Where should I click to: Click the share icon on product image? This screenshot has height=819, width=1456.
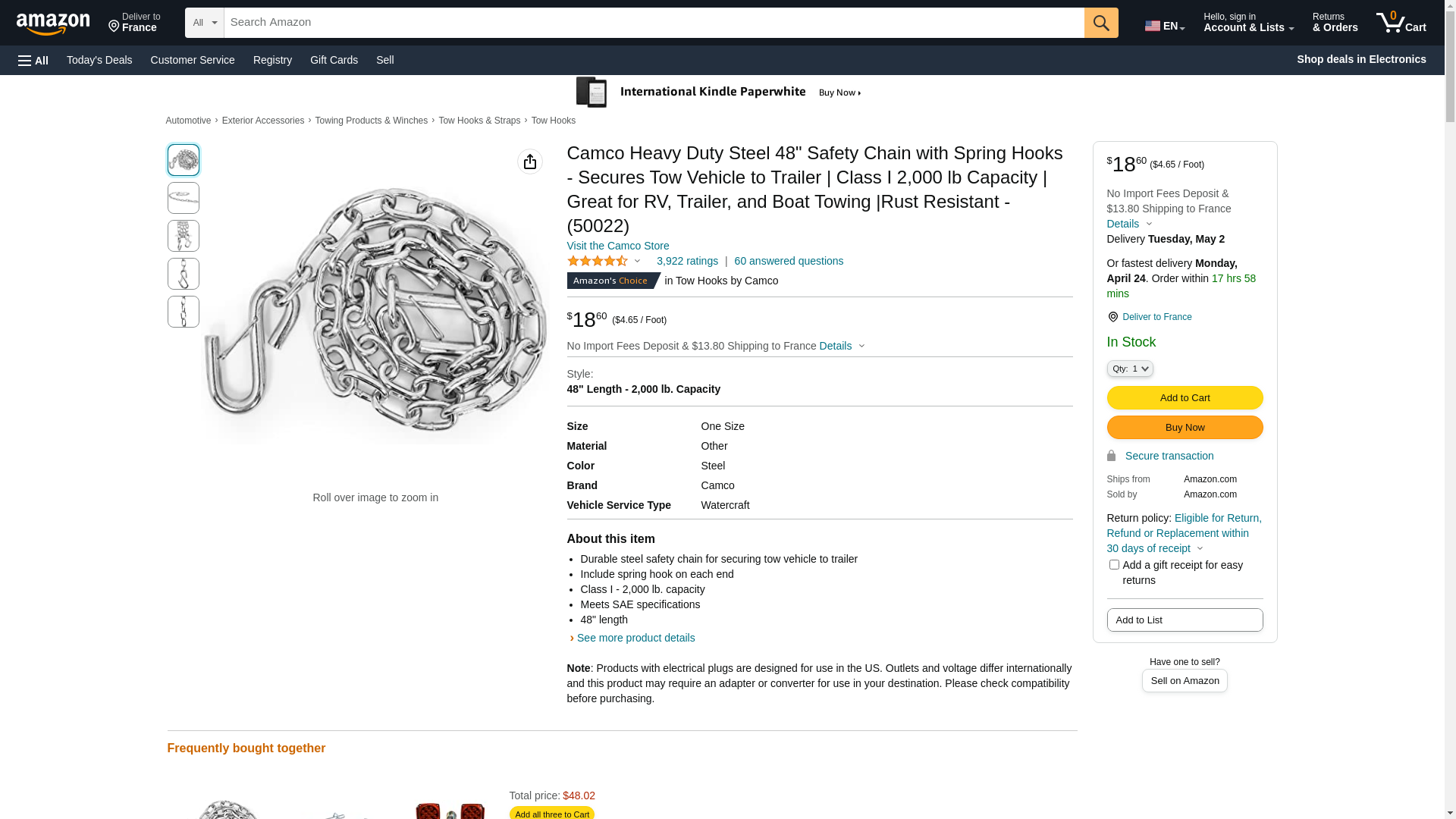(530, 162)
